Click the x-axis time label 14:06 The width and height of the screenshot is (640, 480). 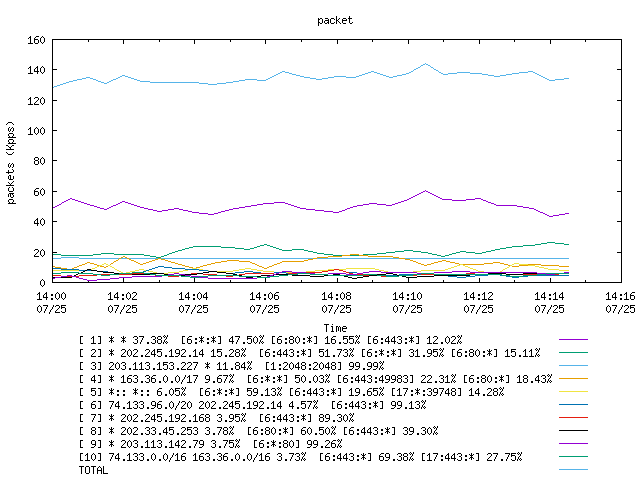click(264, 296)
